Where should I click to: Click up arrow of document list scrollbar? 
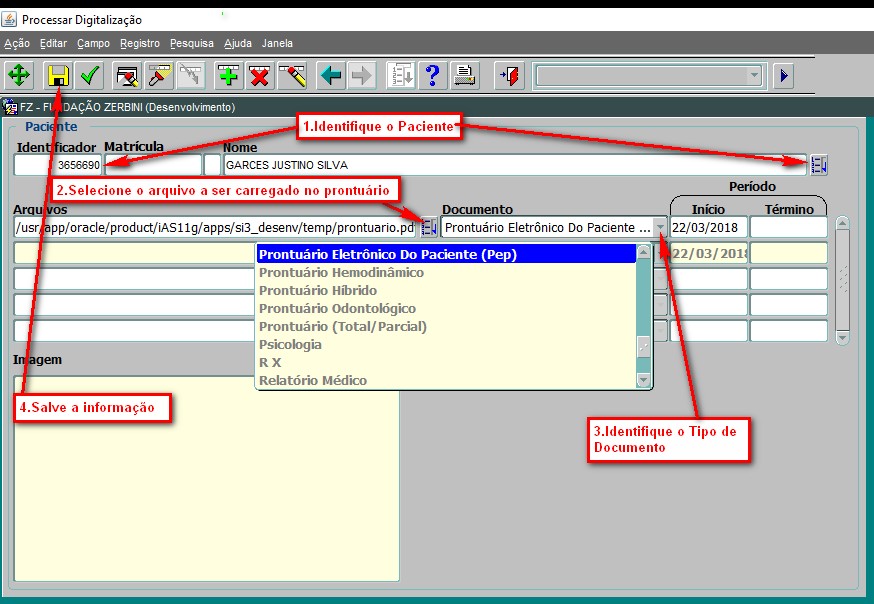(643, 252)
